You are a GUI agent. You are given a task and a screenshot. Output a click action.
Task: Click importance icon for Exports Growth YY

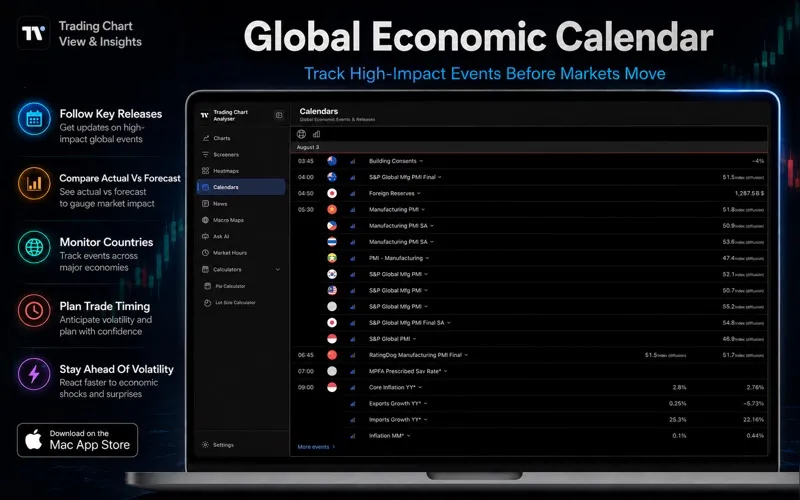coord(353,404)
